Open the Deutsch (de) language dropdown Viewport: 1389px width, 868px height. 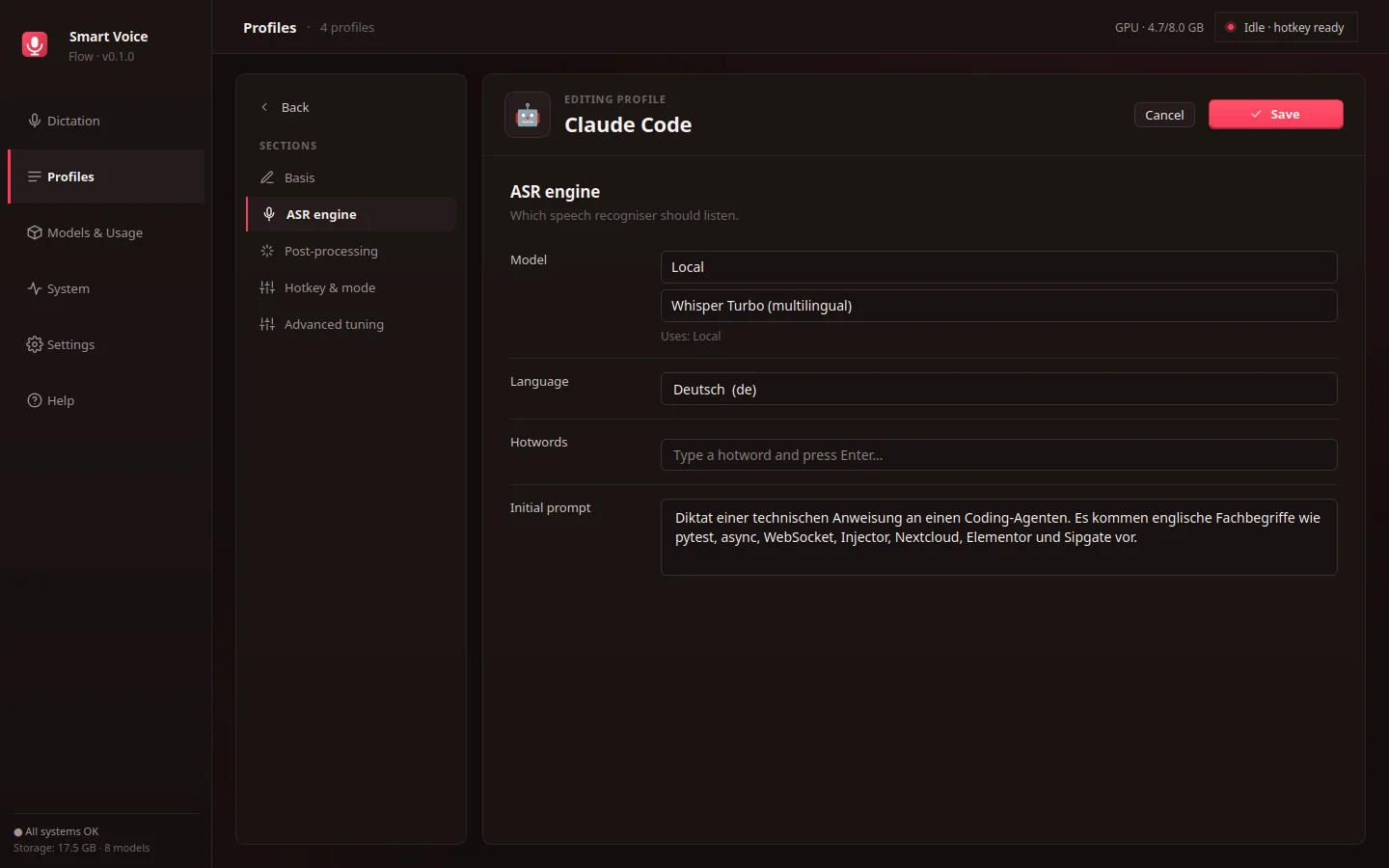[998, 389]
